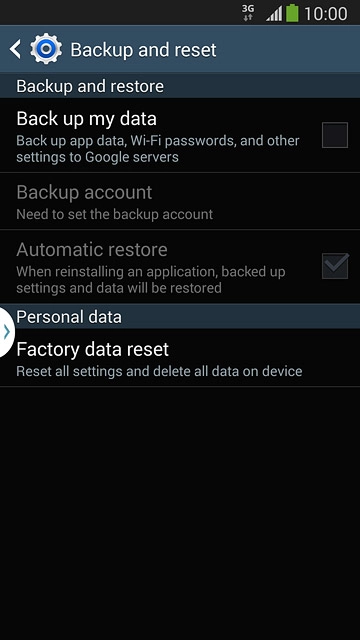The image size is (360, 640).
Task: Tap the Settings gear icon
Action: click(x=46, y=49)
